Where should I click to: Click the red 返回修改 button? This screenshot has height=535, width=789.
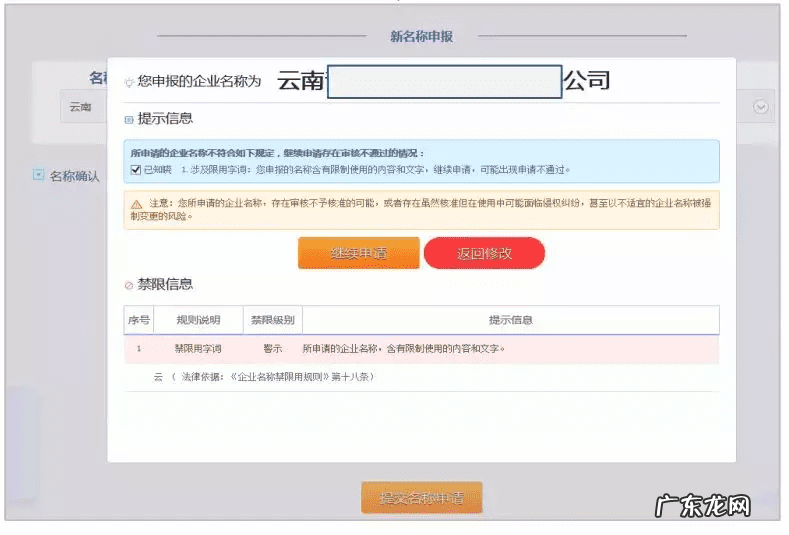coord(486,254)
